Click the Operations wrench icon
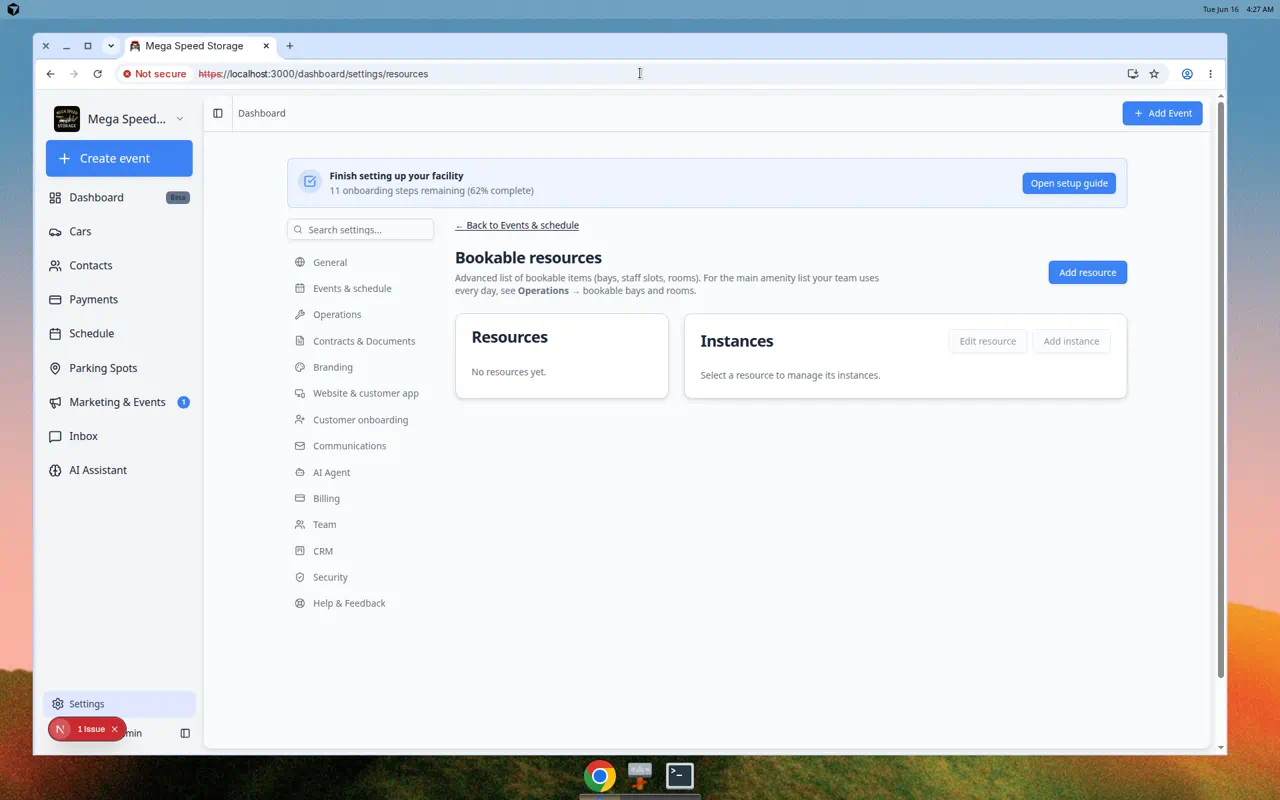Viewport: 1280px width, 800px height. coord(300,314)
